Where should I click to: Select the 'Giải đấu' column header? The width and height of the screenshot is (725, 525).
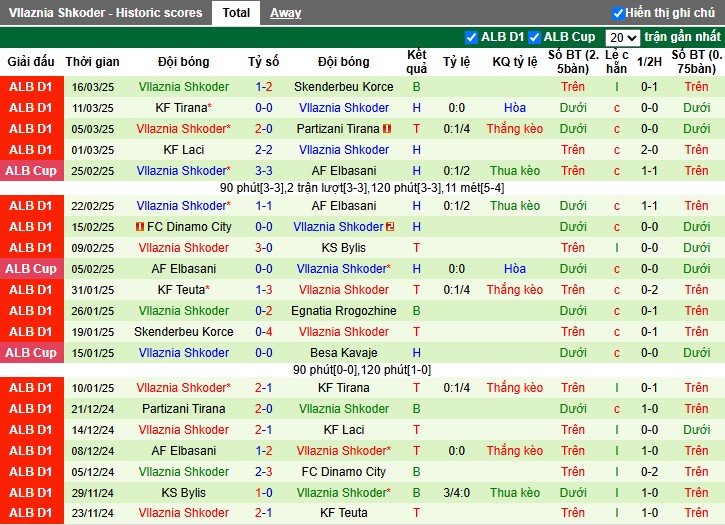click(x=31, y=62)
